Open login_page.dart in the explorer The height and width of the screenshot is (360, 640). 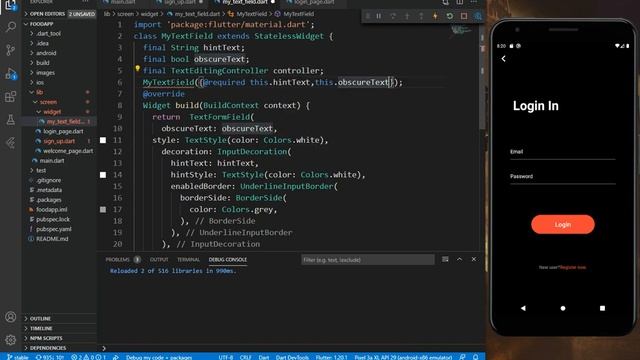(63, 131)
